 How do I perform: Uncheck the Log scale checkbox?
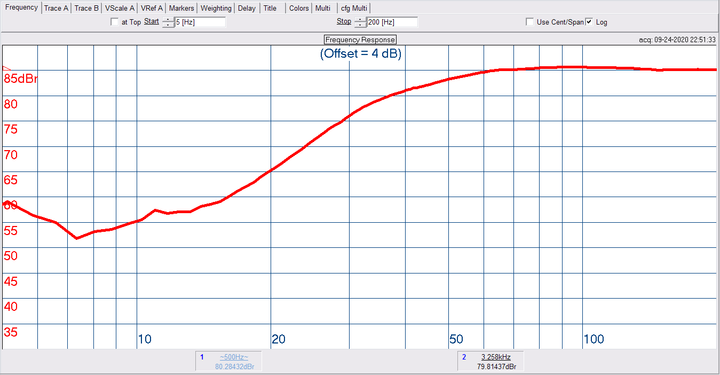[x=589, y=22]
